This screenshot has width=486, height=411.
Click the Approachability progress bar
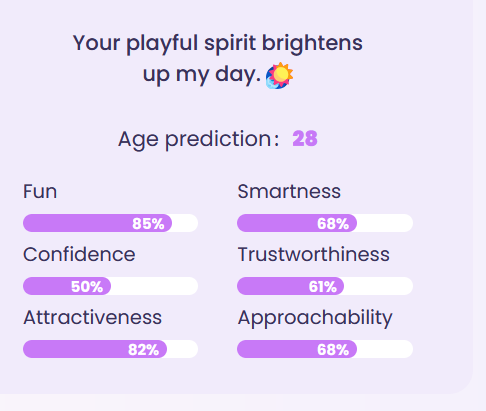coord(325,349)
